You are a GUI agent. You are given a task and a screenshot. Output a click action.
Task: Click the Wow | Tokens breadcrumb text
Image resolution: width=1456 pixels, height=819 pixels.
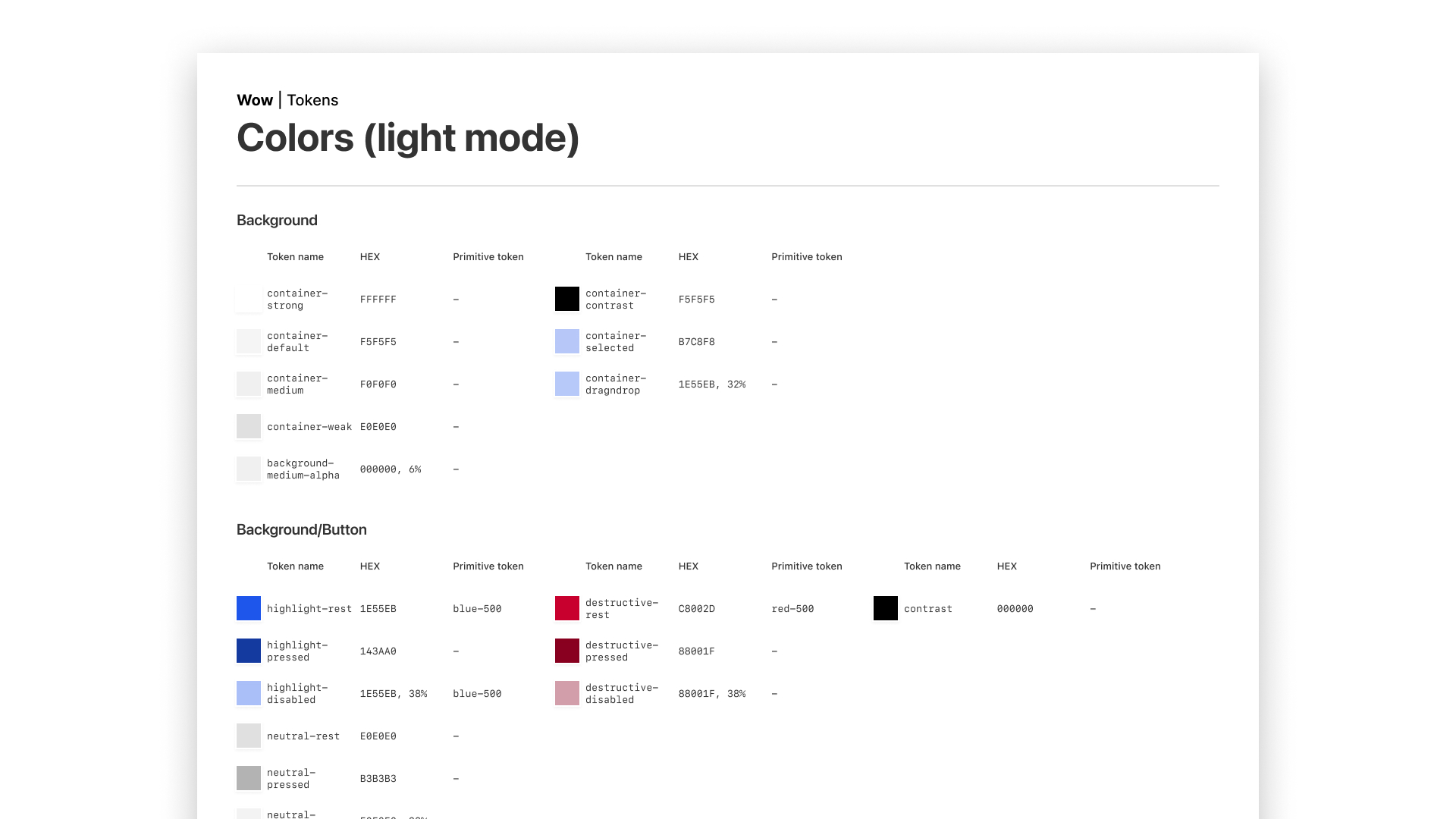tap(287, 100)
